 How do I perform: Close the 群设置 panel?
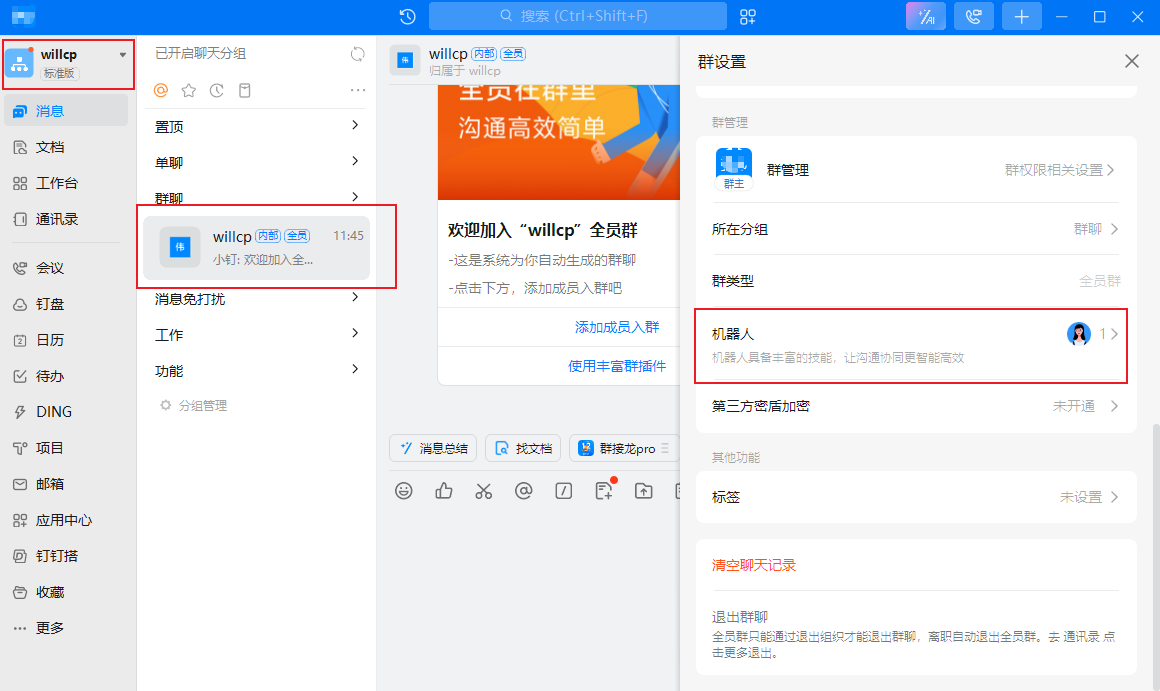coord(1132,61)
